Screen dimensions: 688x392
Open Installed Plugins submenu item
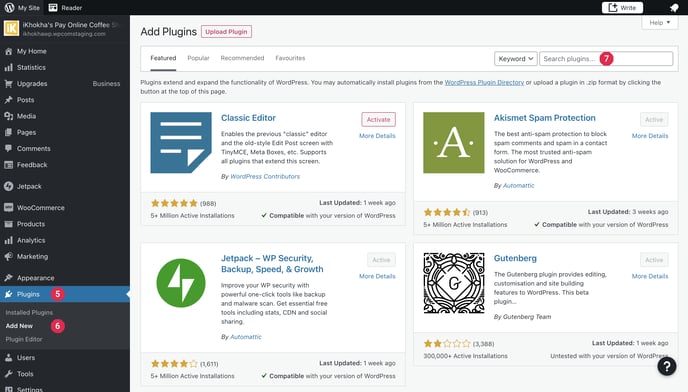click(x=29, y=312)
